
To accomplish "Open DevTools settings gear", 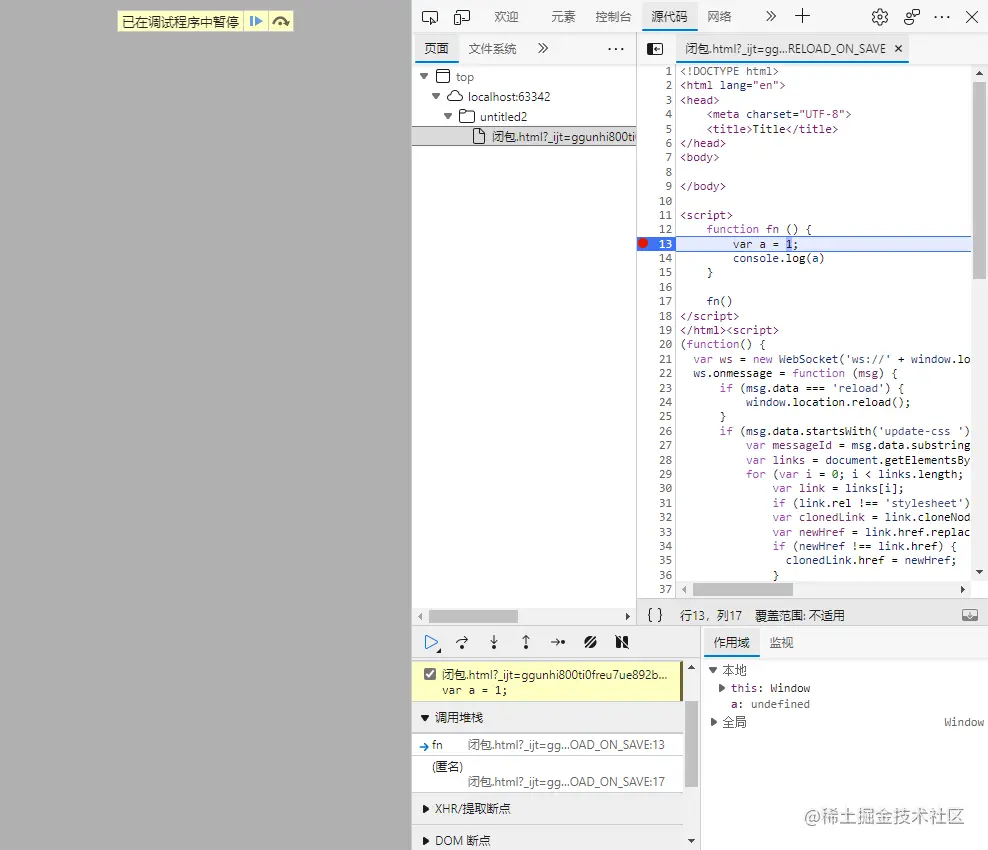I will (x=880, y=17).
